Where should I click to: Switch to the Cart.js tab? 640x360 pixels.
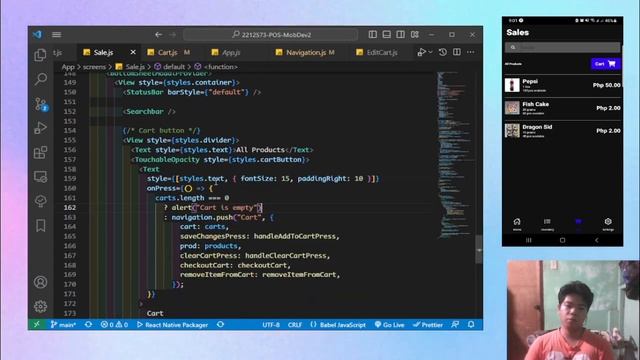[167, 52]
